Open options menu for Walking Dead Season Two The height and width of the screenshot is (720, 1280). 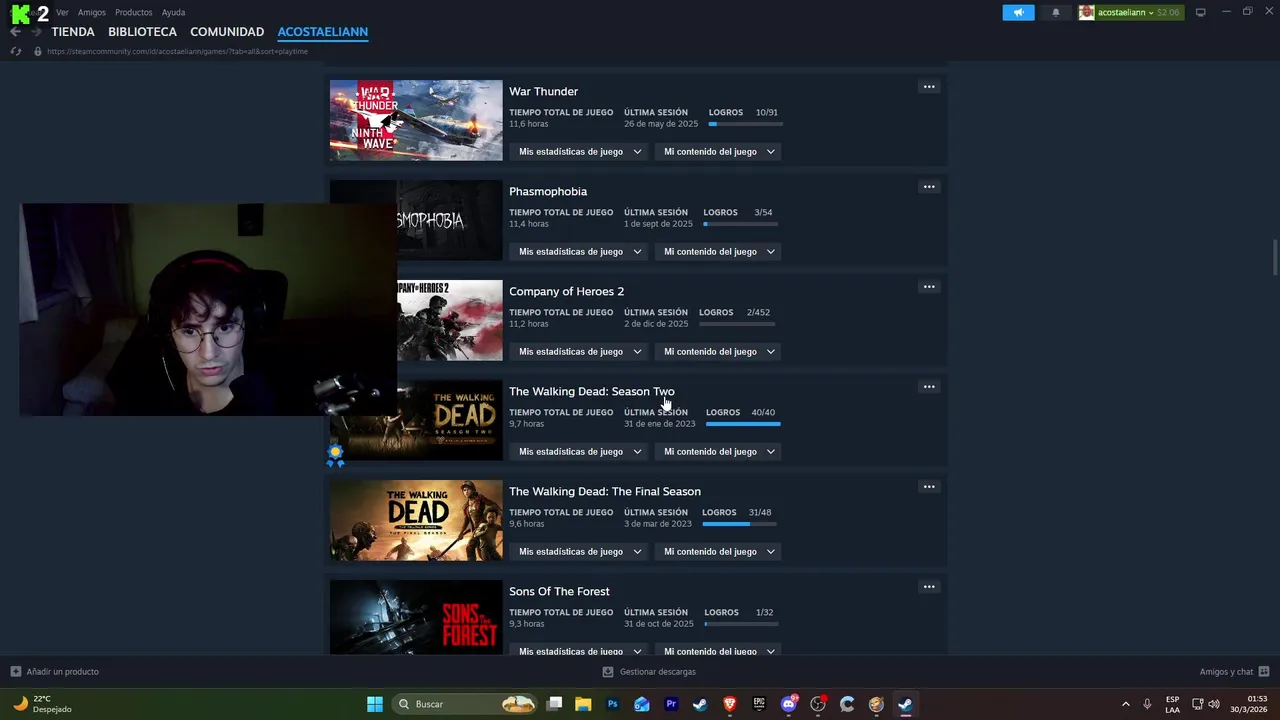tap(929, 387)
